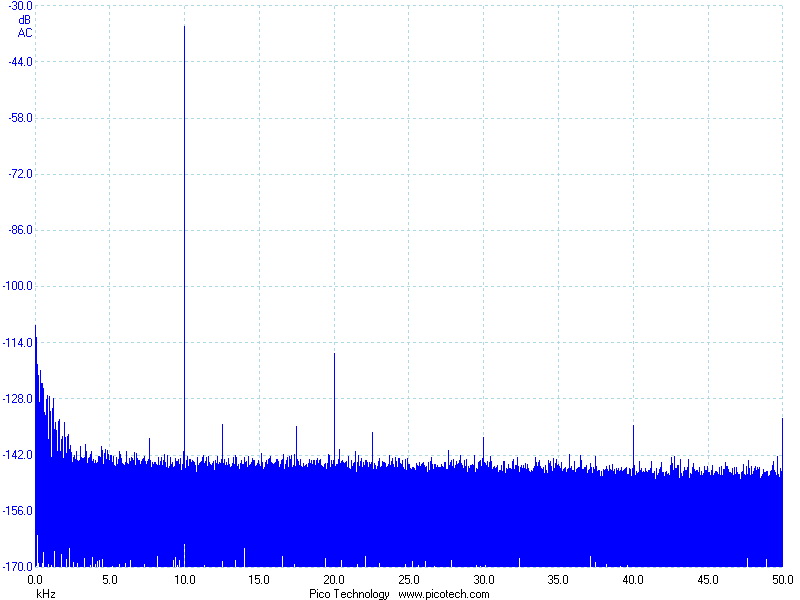
Task: Click the www.picotech.com text
Action: [x=443, y=594]
